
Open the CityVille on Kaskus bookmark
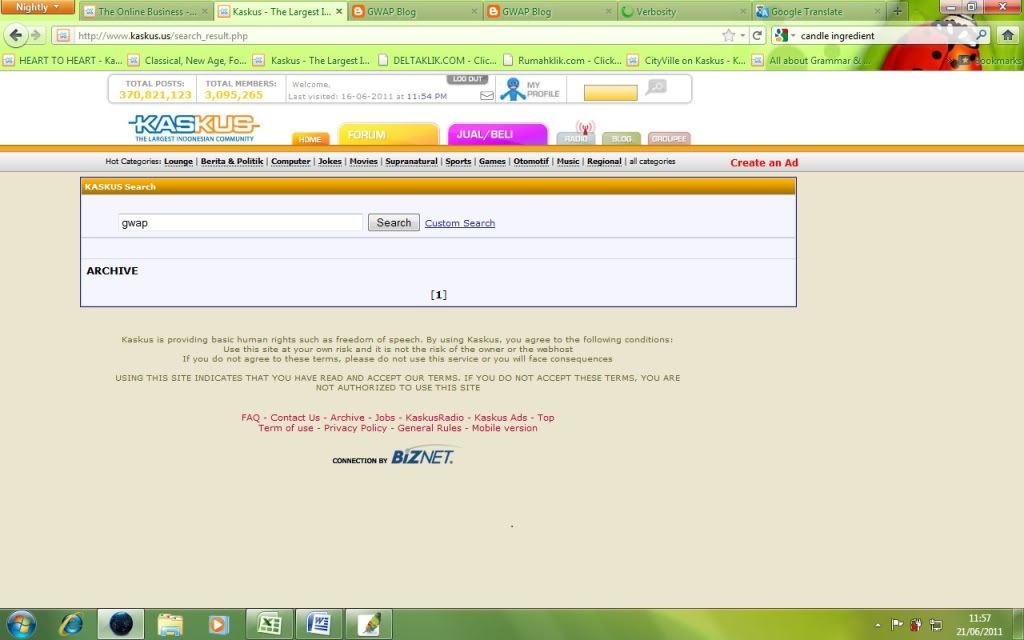687,61
